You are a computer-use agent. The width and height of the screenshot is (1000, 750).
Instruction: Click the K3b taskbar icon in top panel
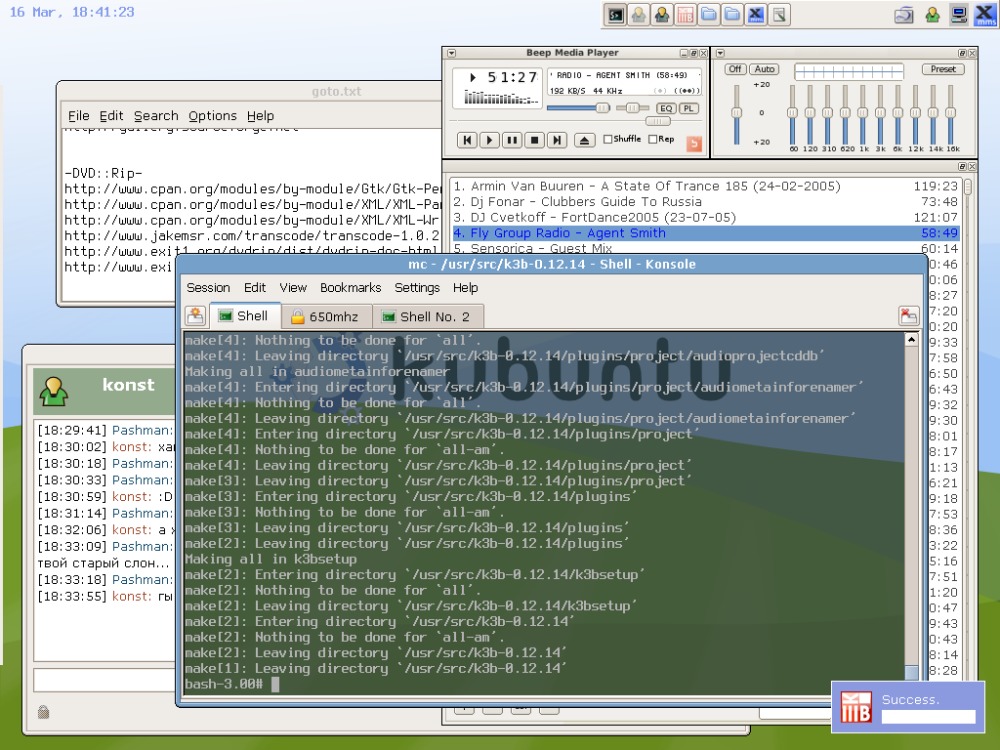685,15
